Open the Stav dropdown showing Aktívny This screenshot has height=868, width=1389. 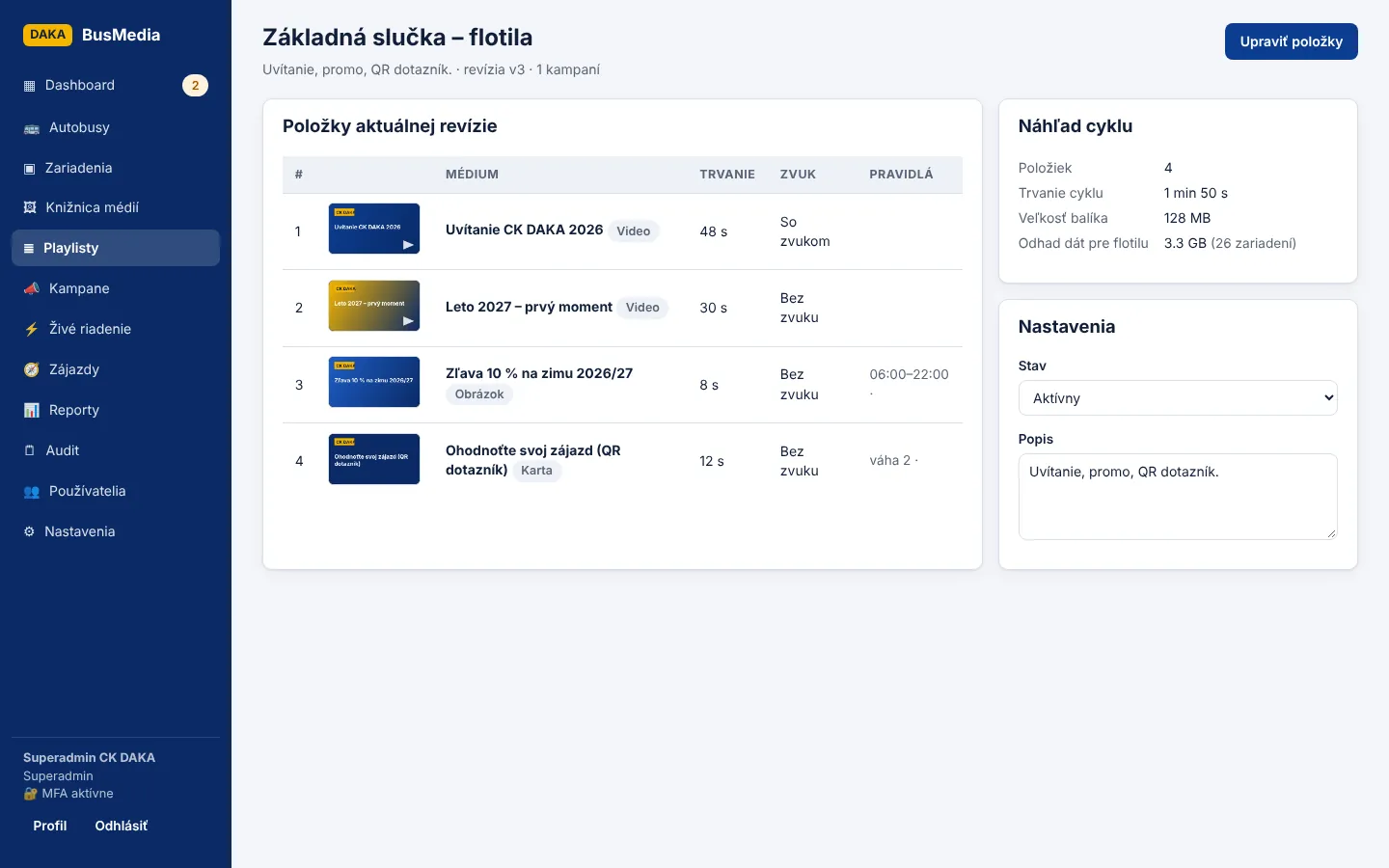pyautogui.click(x=1178, y=398)
